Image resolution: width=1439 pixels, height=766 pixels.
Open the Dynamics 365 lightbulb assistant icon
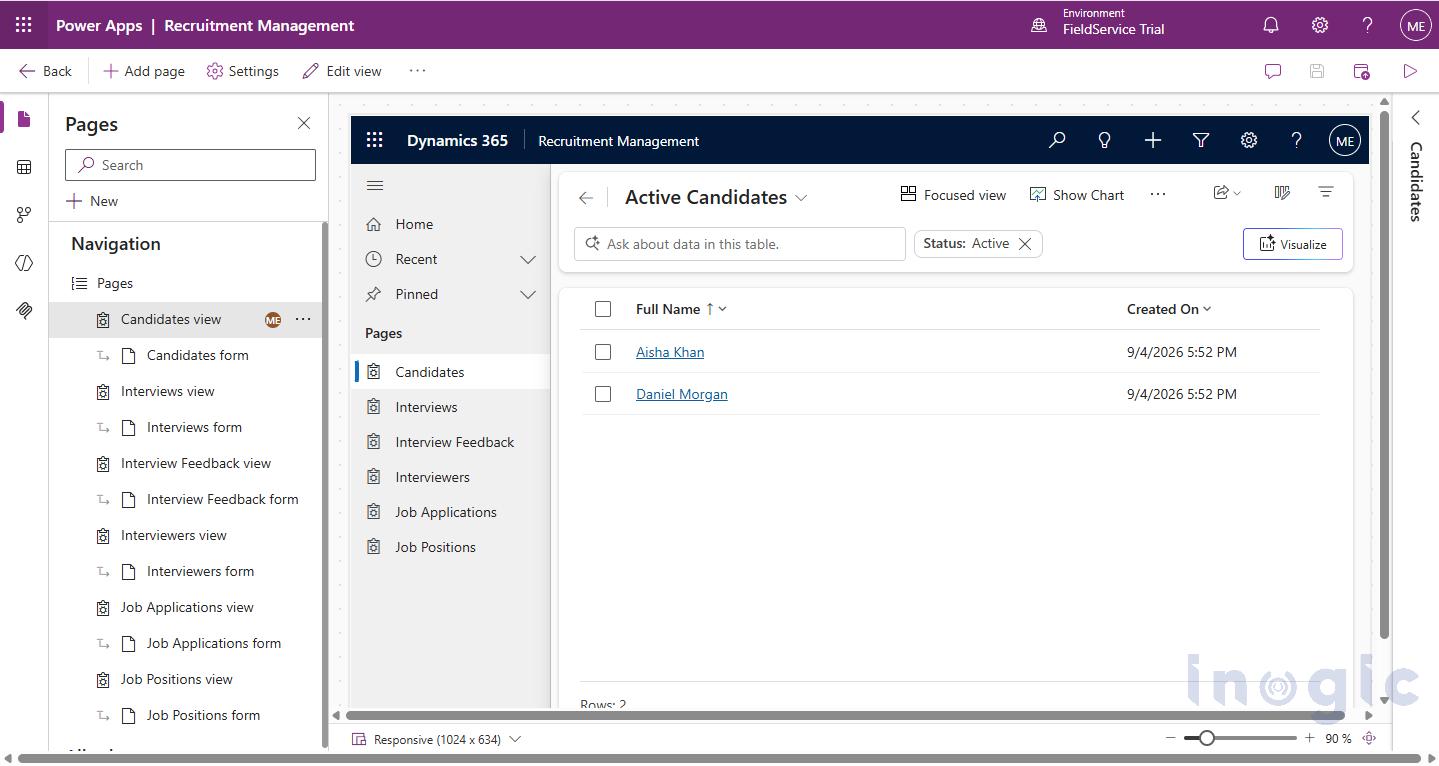tap(1105, 141)
